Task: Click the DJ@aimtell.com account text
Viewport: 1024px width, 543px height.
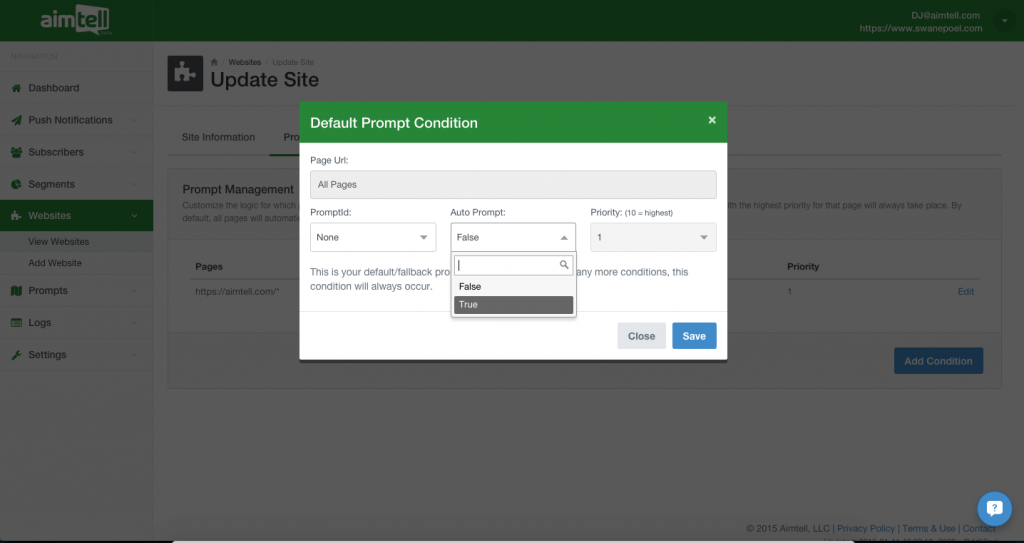Action: tap(946, 15)
